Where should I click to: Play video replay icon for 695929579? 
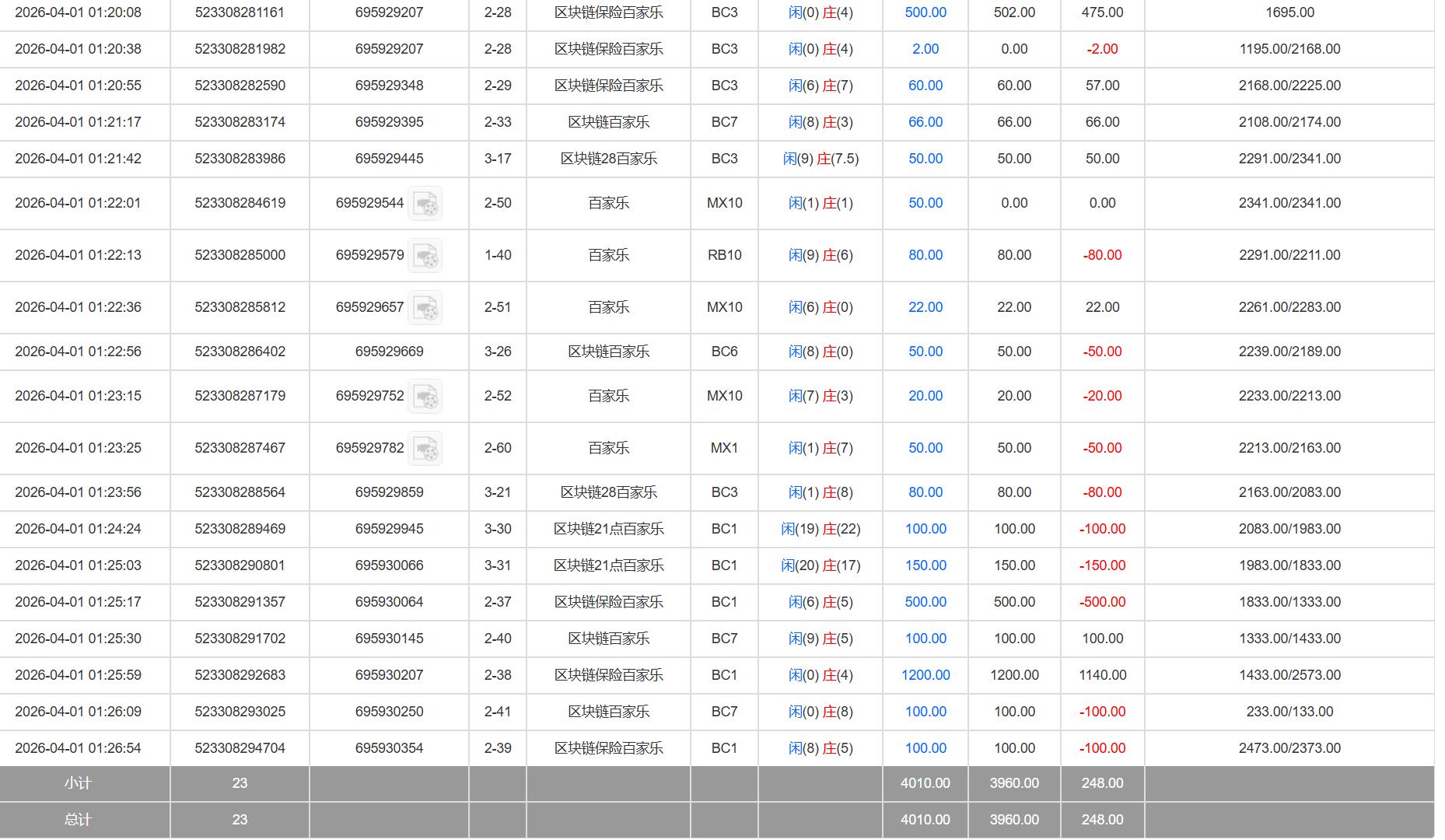(x=425, y=256)
